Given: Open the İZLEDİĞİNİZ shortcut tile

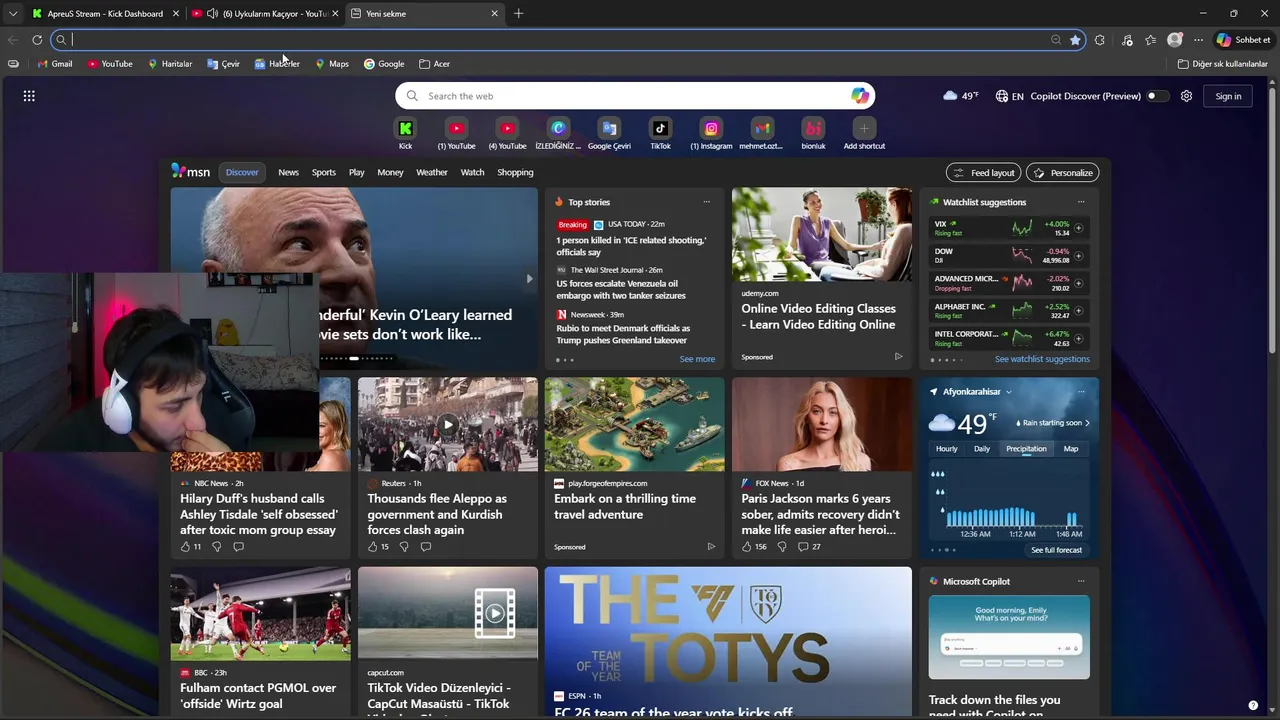Looking at the screenshot, I should click(558, 133).
